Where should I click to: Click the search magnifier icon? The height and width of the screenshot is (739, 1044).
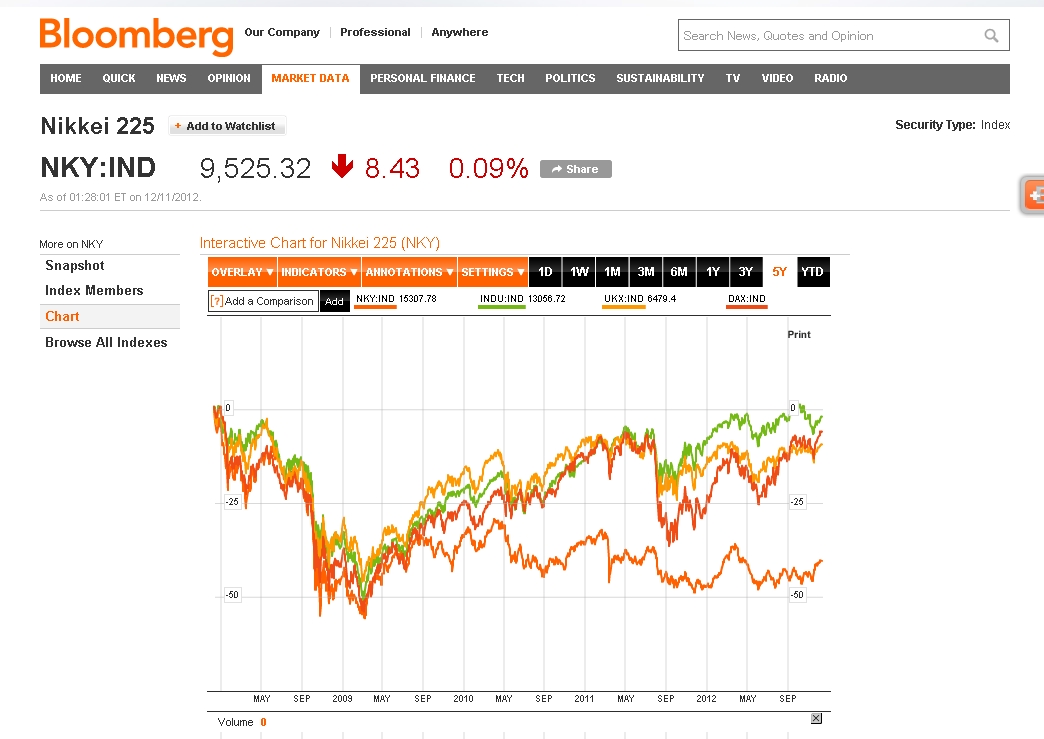click(x=991, y=36)
